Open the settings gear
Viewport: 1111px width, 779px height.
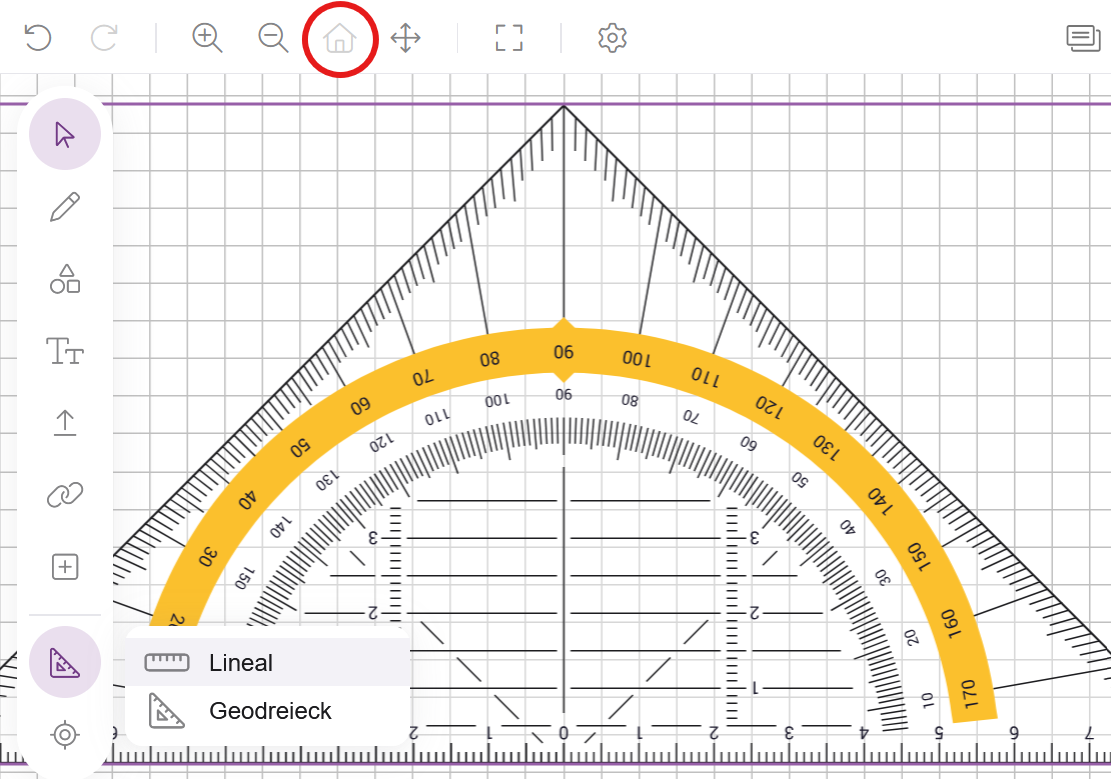(x=612, y=39)
